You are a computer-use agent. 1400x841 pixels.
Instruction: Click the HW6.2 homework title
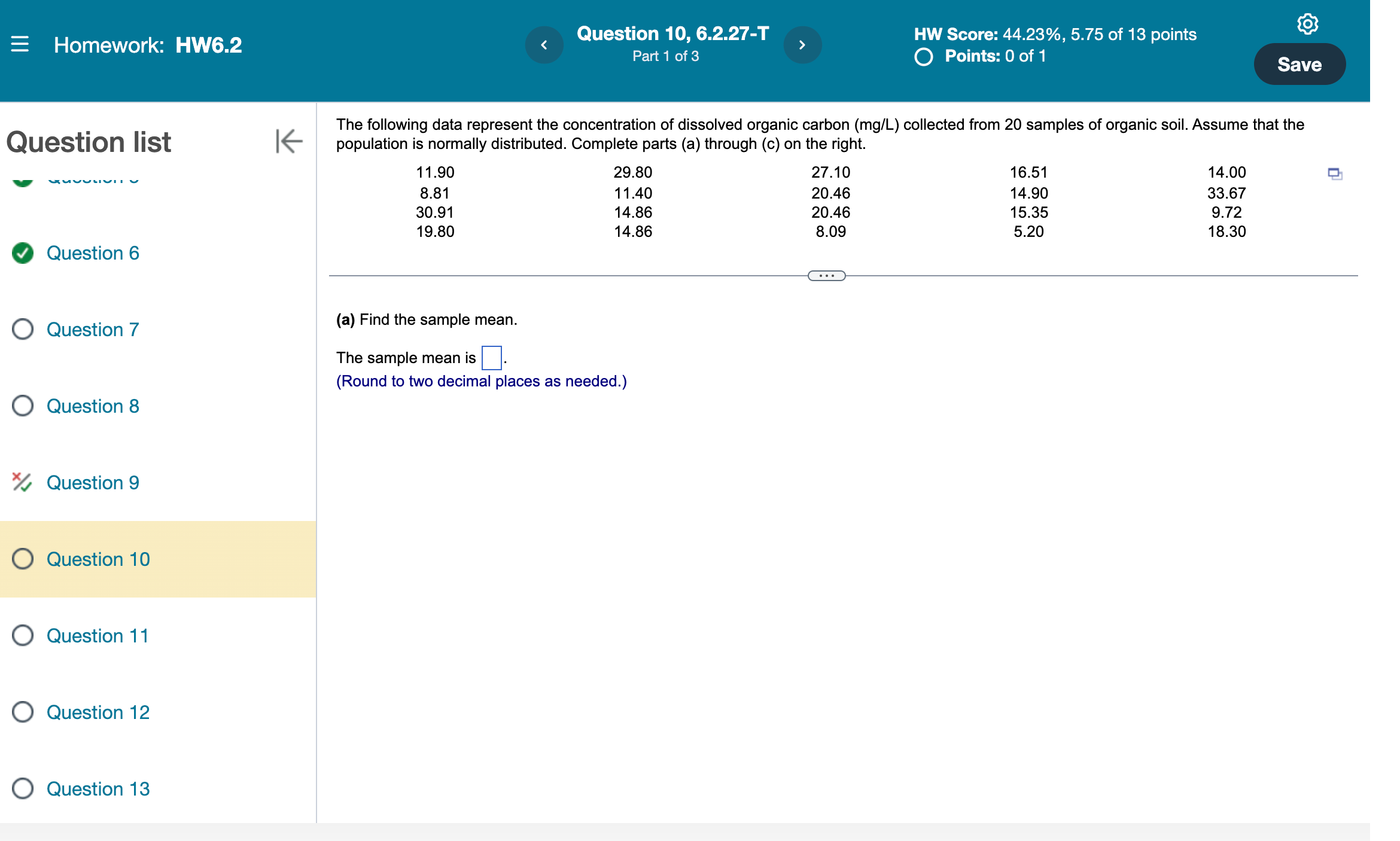[208, 45]
